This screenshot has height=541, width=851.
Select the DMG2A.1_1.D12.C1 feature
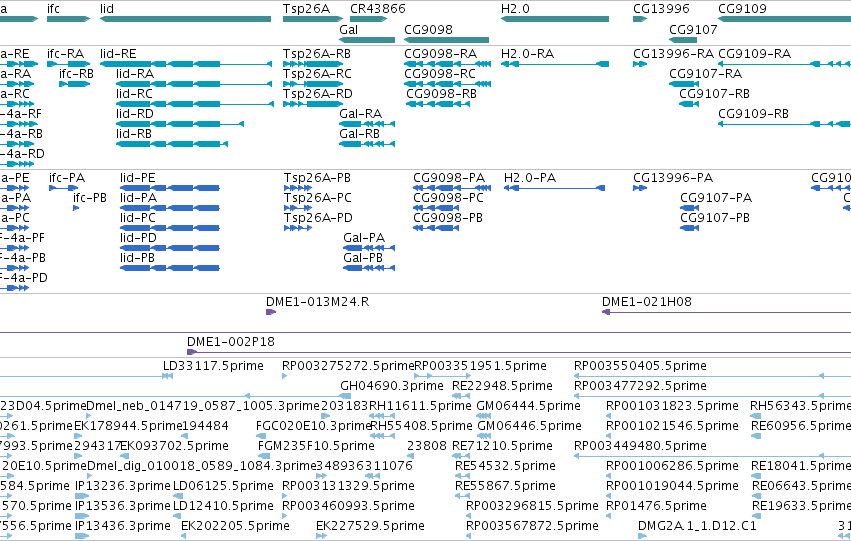click(642, 536)
